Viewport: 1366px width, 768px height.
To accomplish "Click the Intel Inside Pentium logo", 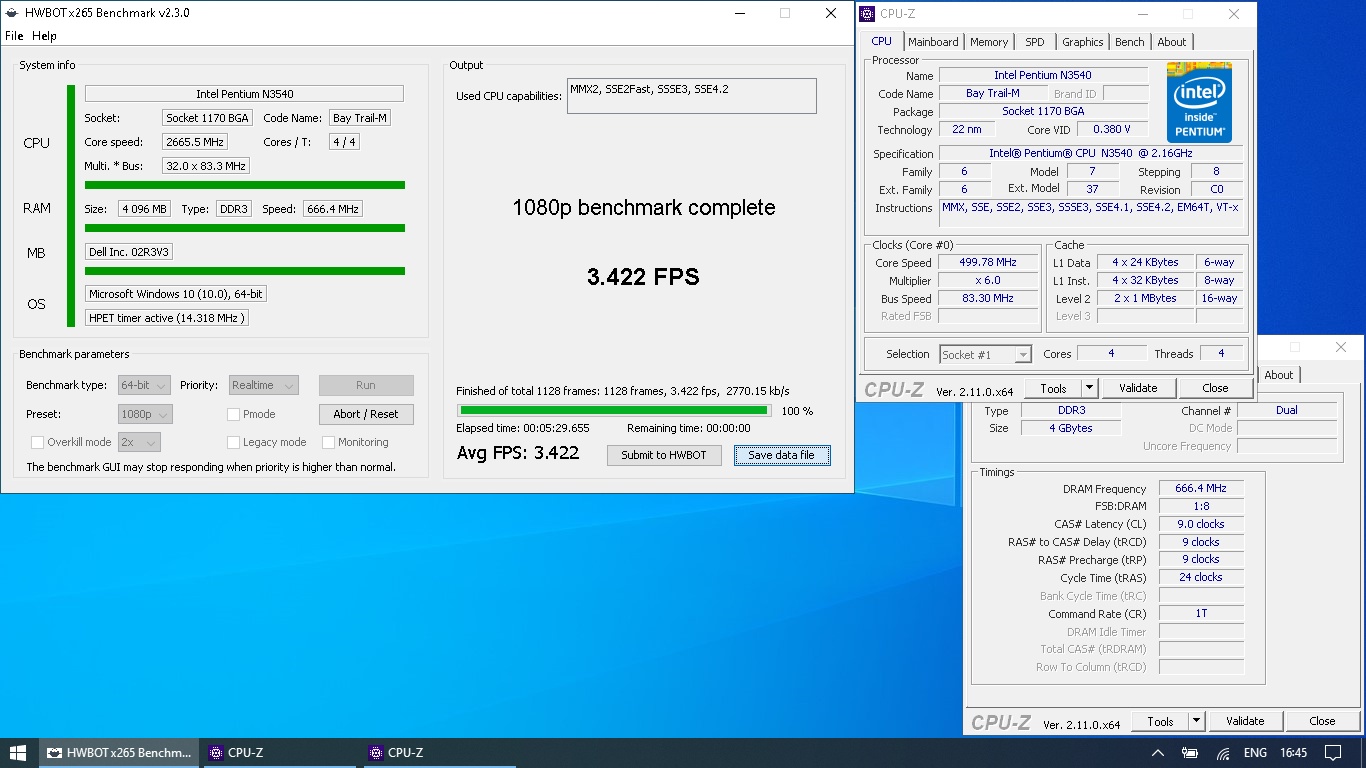I will pyautogui.click(x=1199, y=103).
